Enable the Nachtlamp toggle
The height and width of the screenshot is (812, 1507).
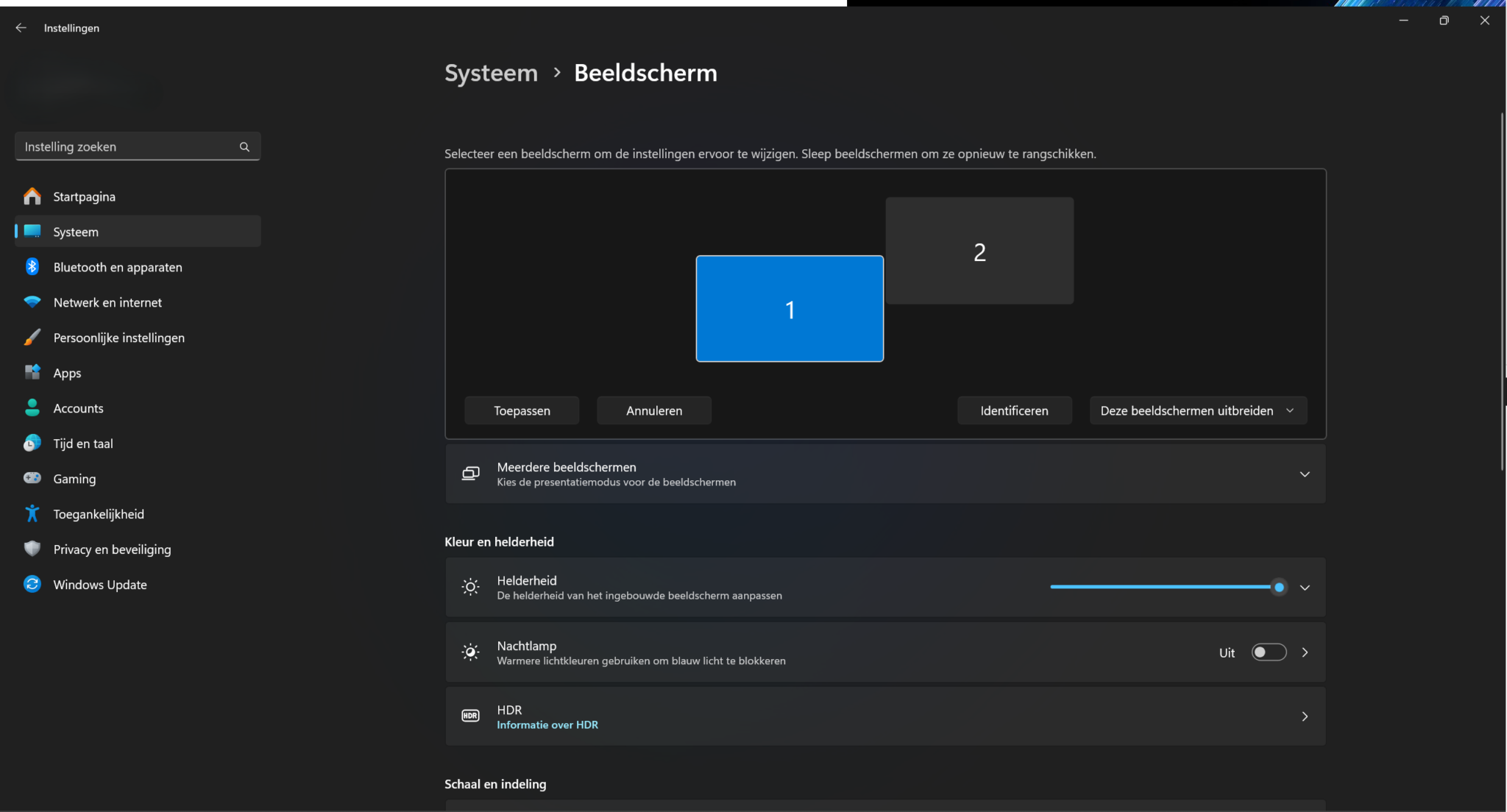pos(1269,652)
